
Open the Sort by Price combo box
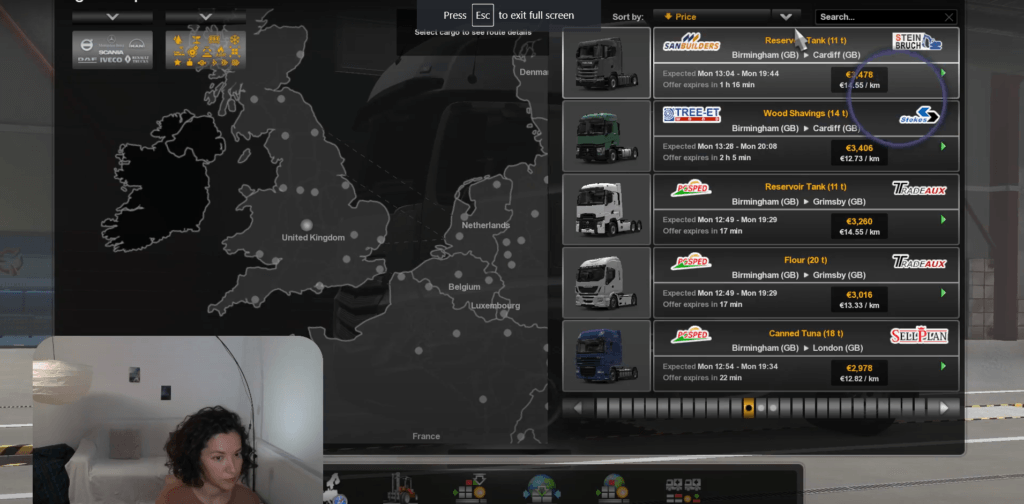point(714,17)
